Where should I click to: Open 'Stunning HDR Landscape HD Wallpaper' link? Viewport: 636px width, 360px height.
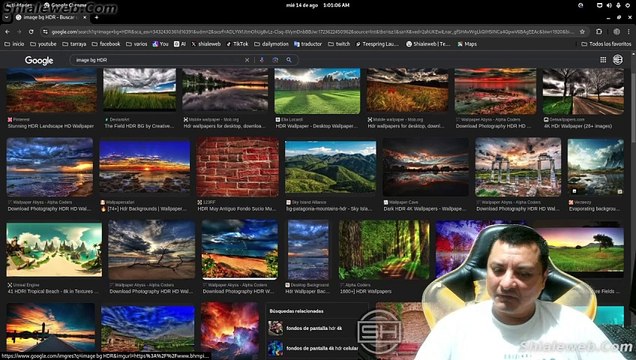[x=51, y=126]
